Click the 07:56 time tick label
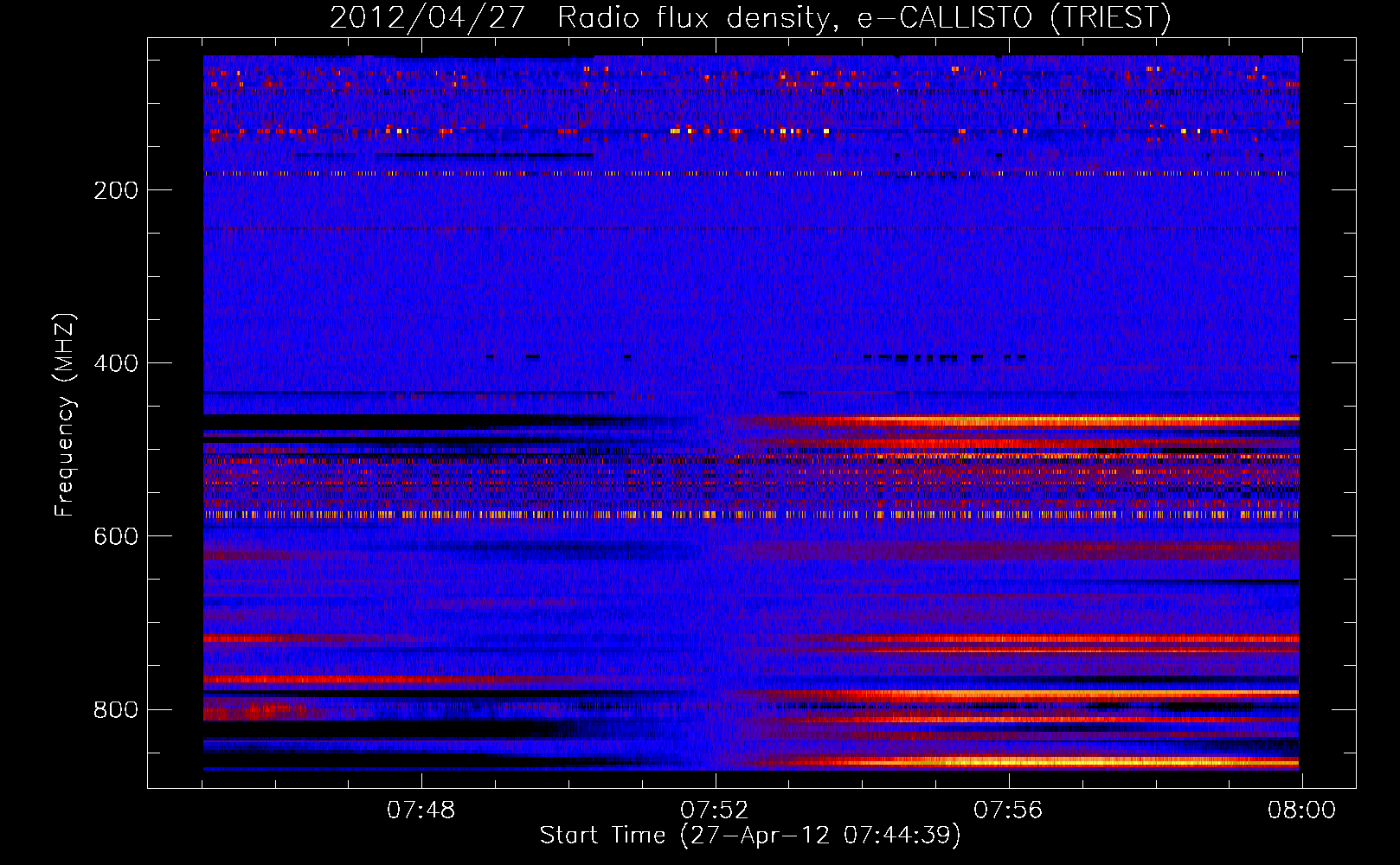This screenshot has width=1400, height=865. click(1008, 811)
